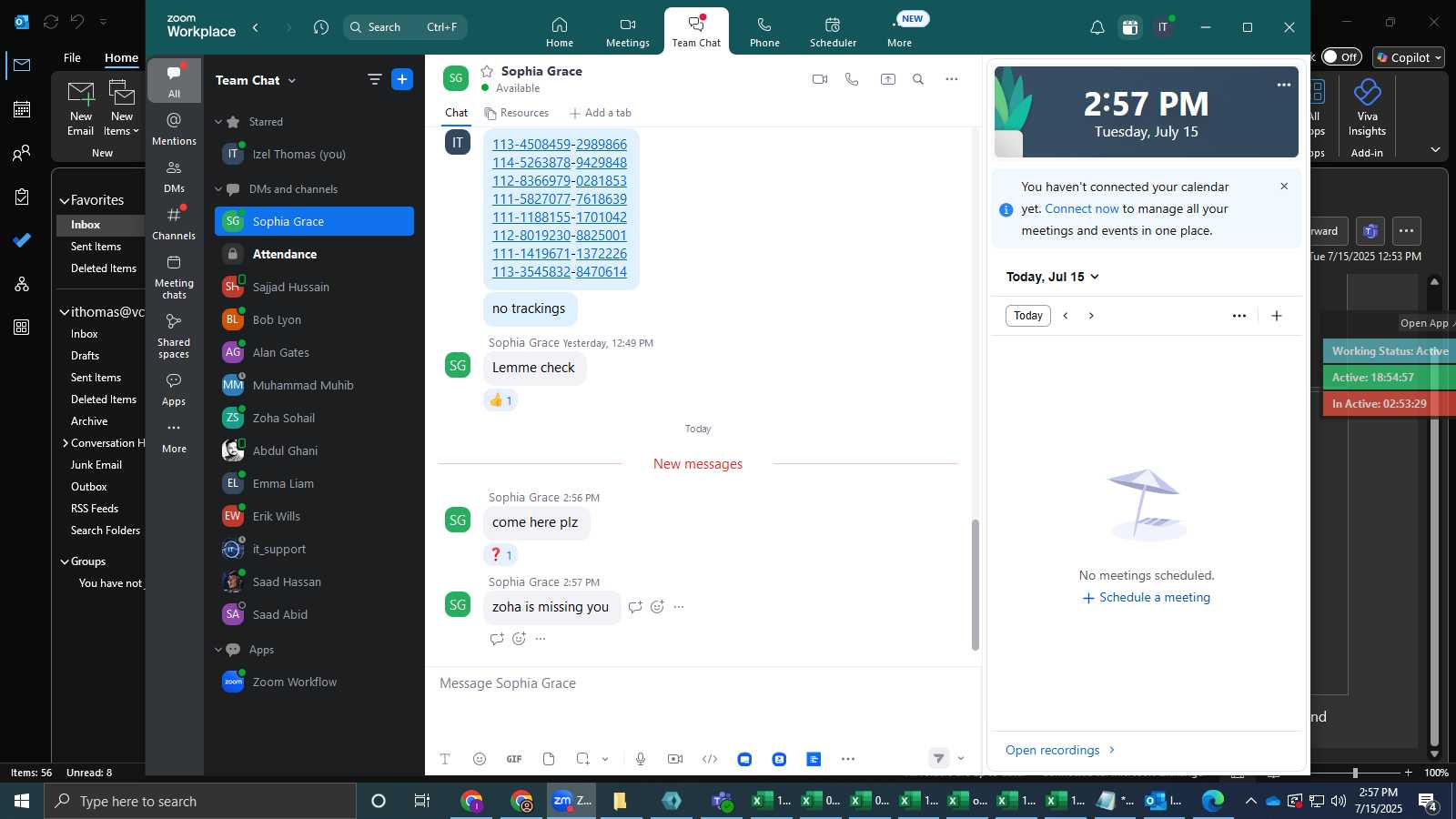
Task: Click the Today button in calendar panel
Action: tap(1028, 316)
